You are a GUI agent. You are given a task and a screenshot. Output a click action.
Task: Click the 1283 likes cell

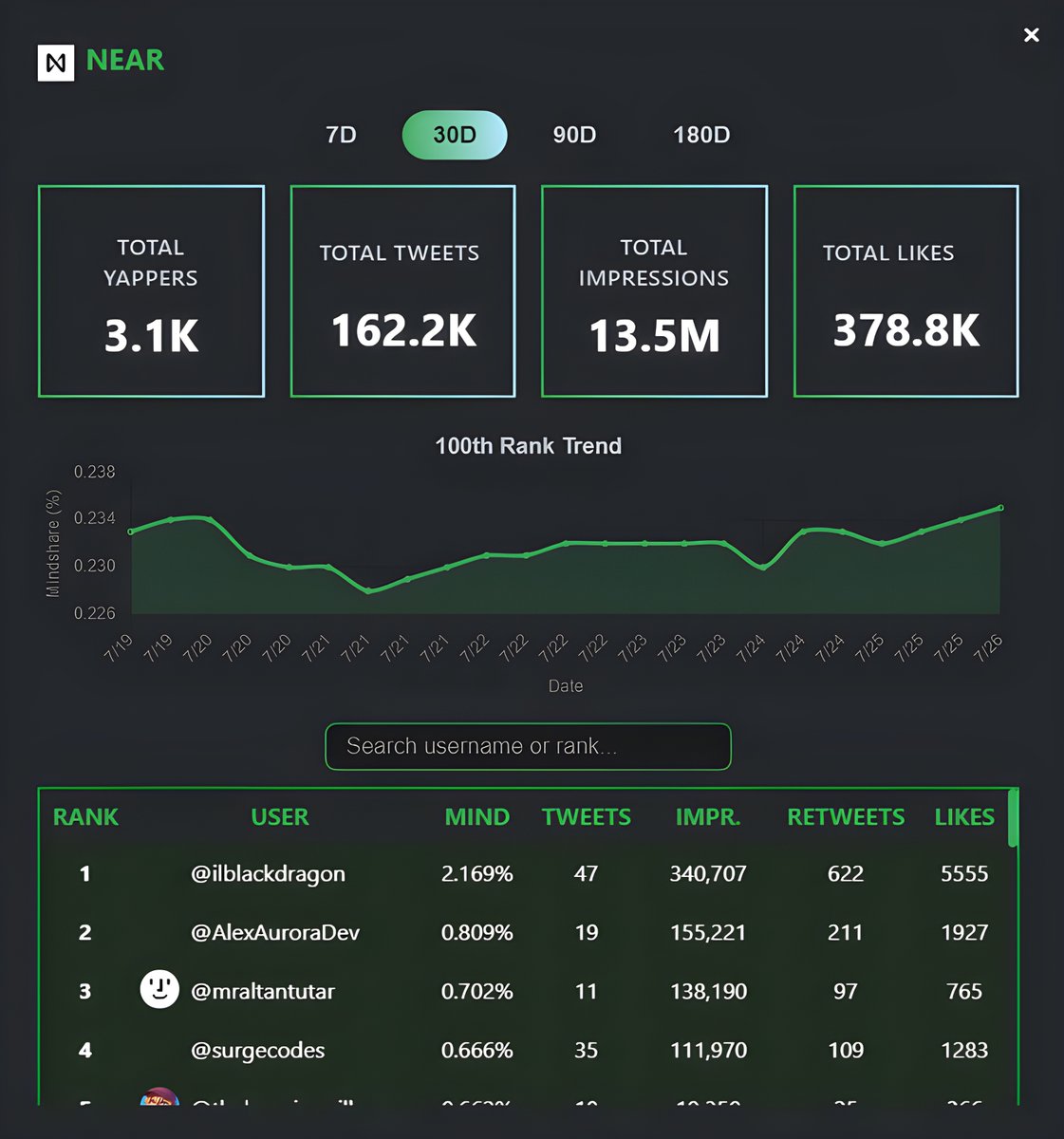[964, 1051]
